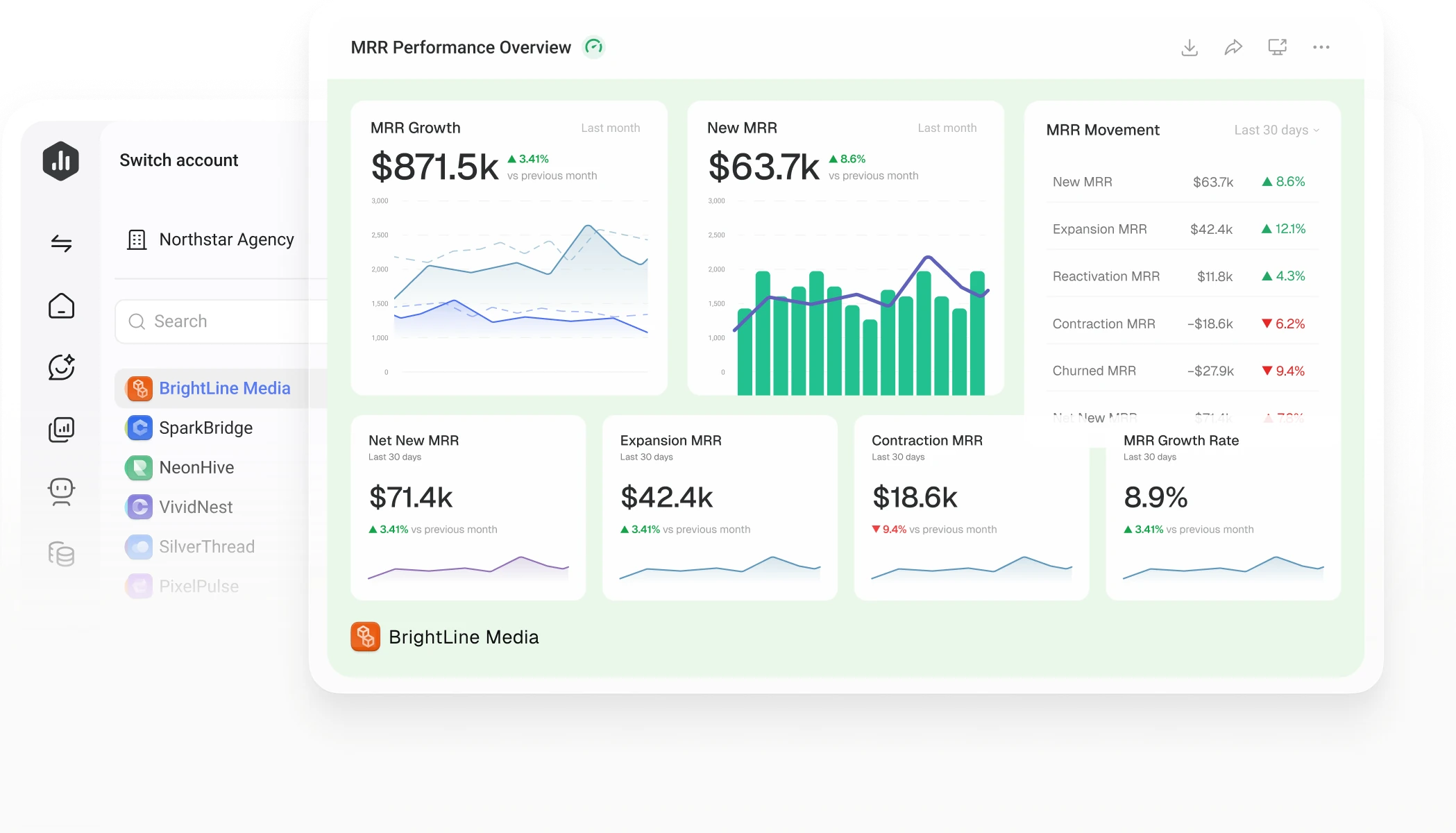Open the AI chat sparkle sidebar icon
The height and width of the screenshot is (833, 1456).
(x=62, y=367)
